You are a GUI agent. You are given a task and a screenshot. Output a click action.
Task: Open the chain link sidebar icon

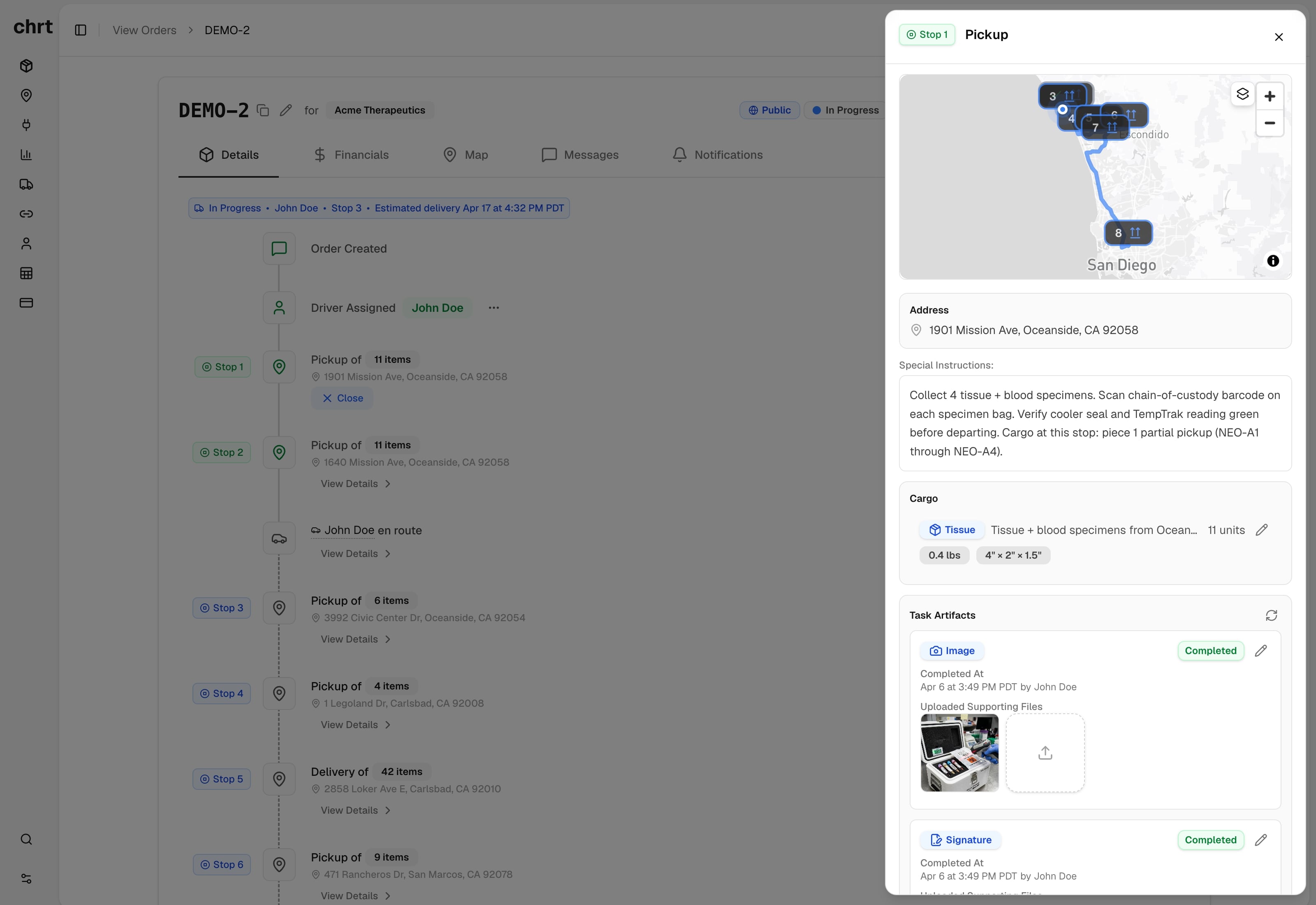(x=26, y=214)
